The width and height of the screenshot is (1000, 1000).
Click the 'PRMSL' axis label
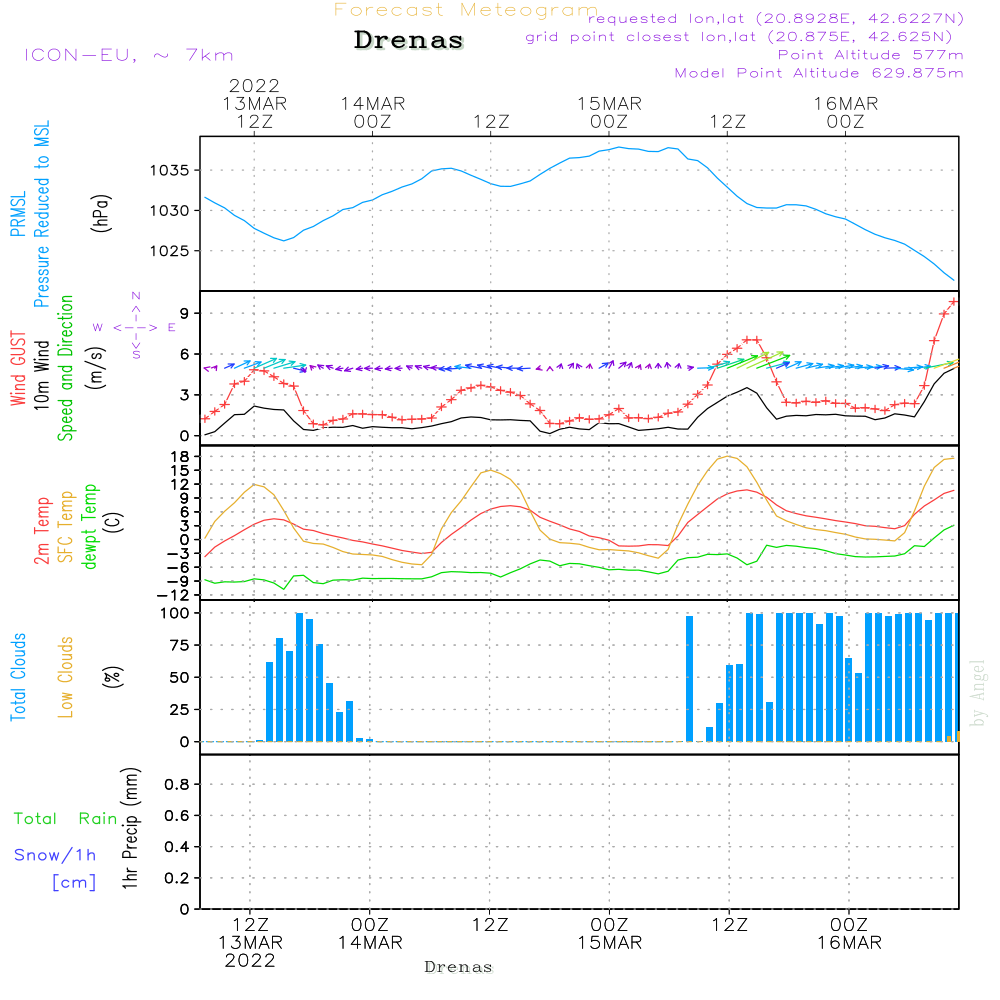pos(18,213)
